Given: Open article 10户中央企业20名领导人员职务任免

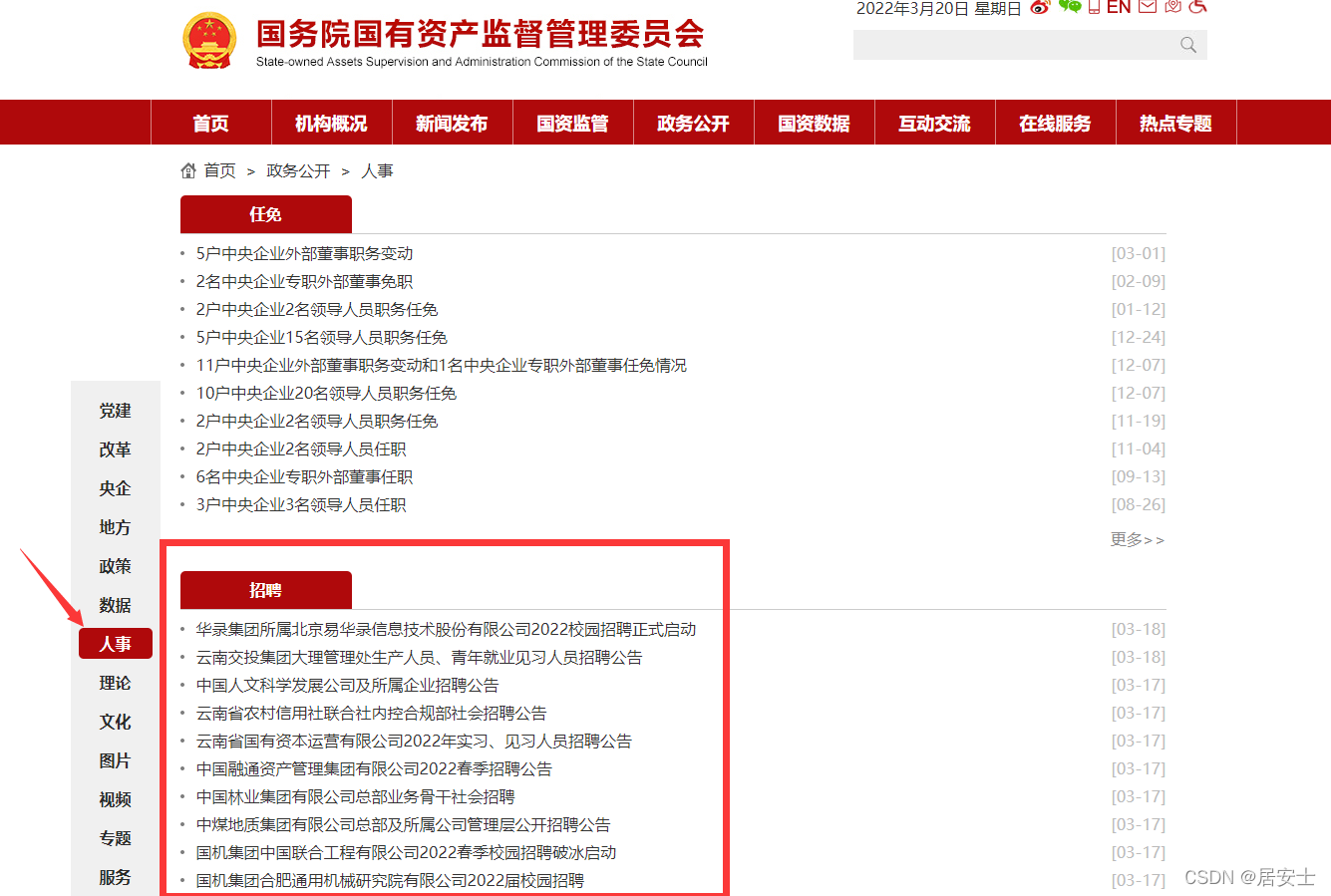Looking at the screenshot, I should click(326, 394).
